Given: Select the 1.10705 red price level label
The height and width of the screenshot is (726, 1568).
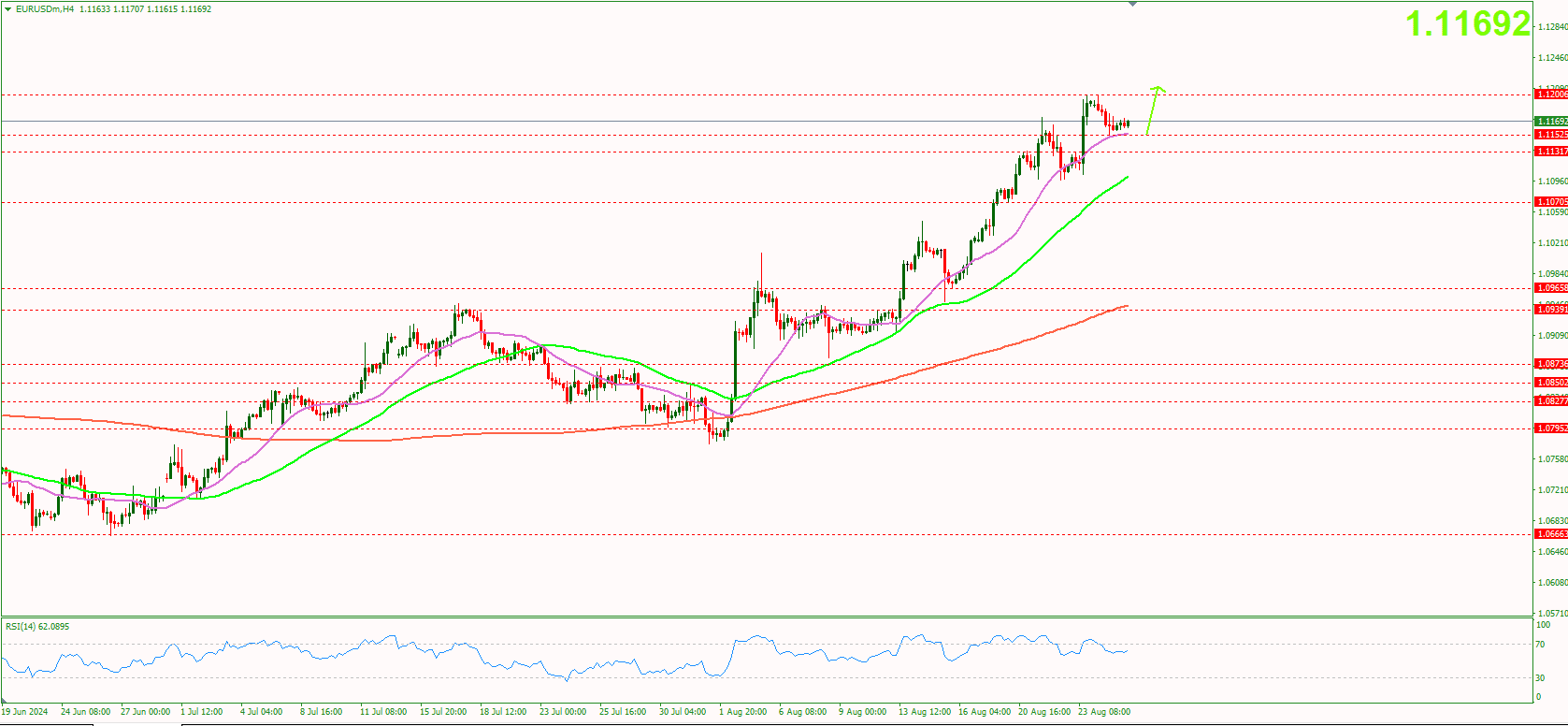Looking at the screenshot, I should coord(1551,202).
